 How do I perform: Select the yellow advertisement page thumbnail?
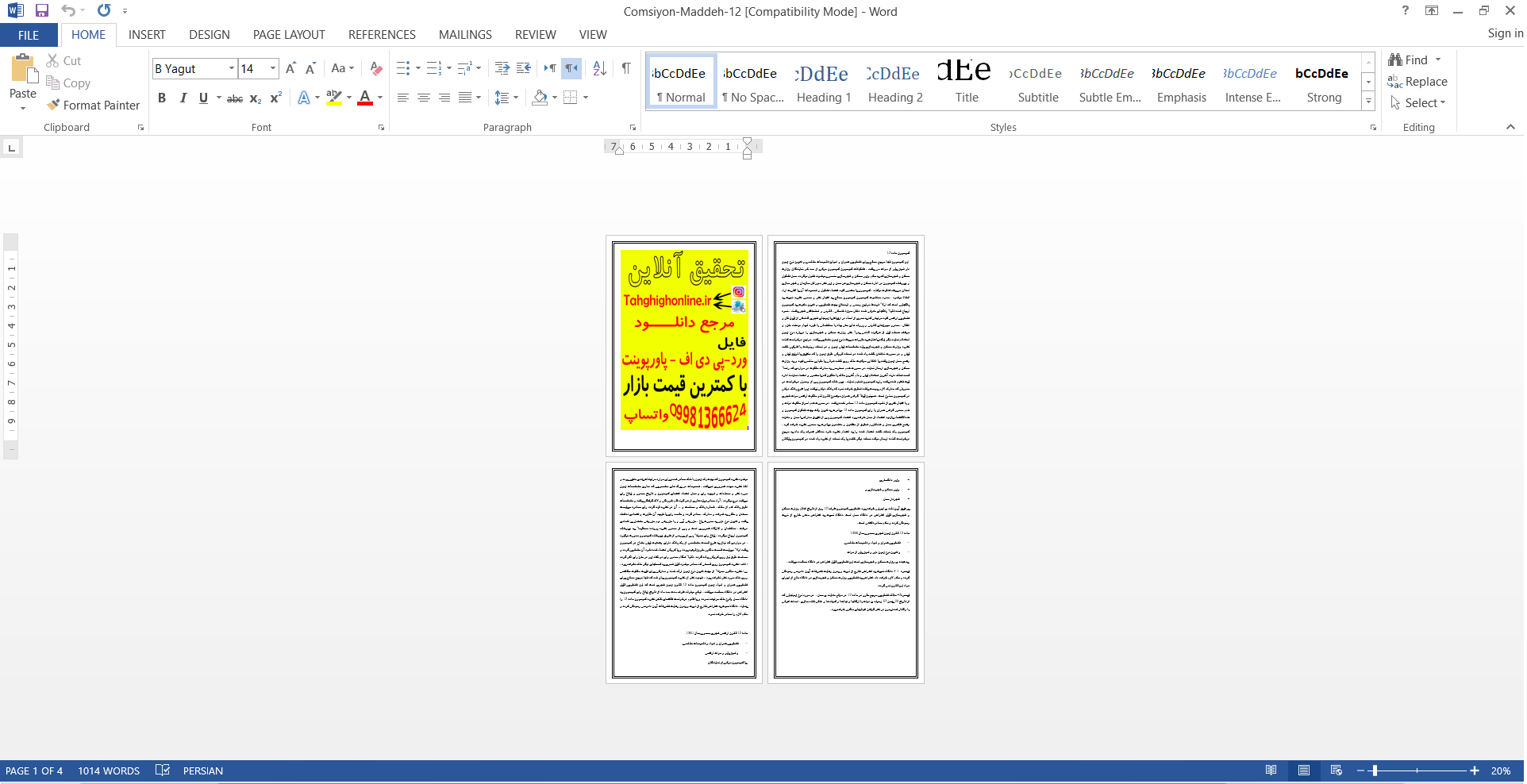[684, 347]
